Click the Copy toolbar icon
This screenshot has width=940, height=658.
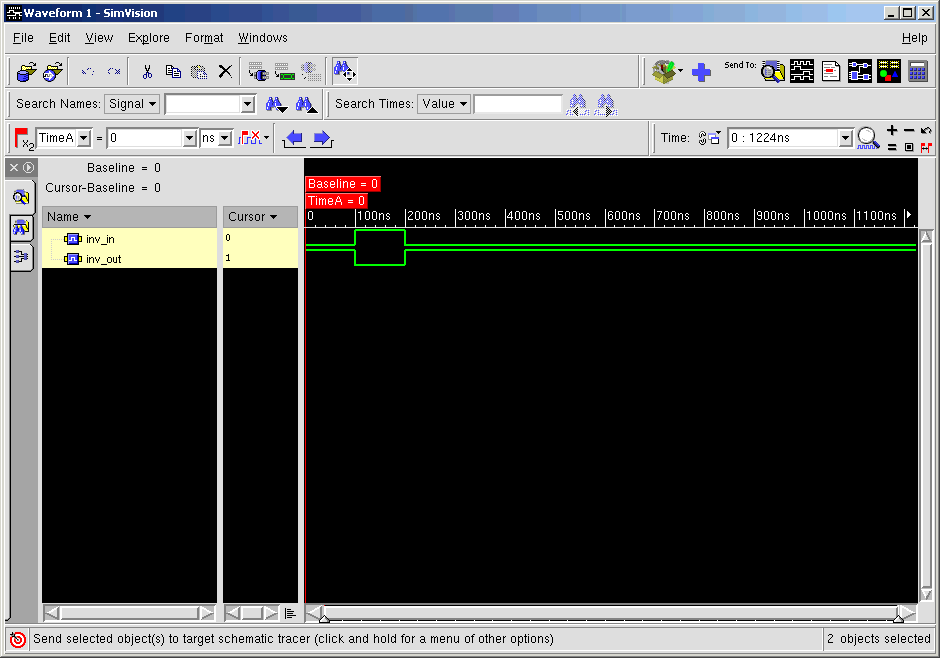pos(173,72)
